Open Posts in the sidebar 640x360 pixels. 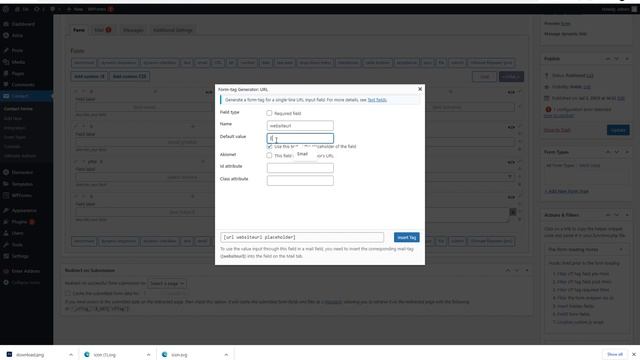(17, 51)
